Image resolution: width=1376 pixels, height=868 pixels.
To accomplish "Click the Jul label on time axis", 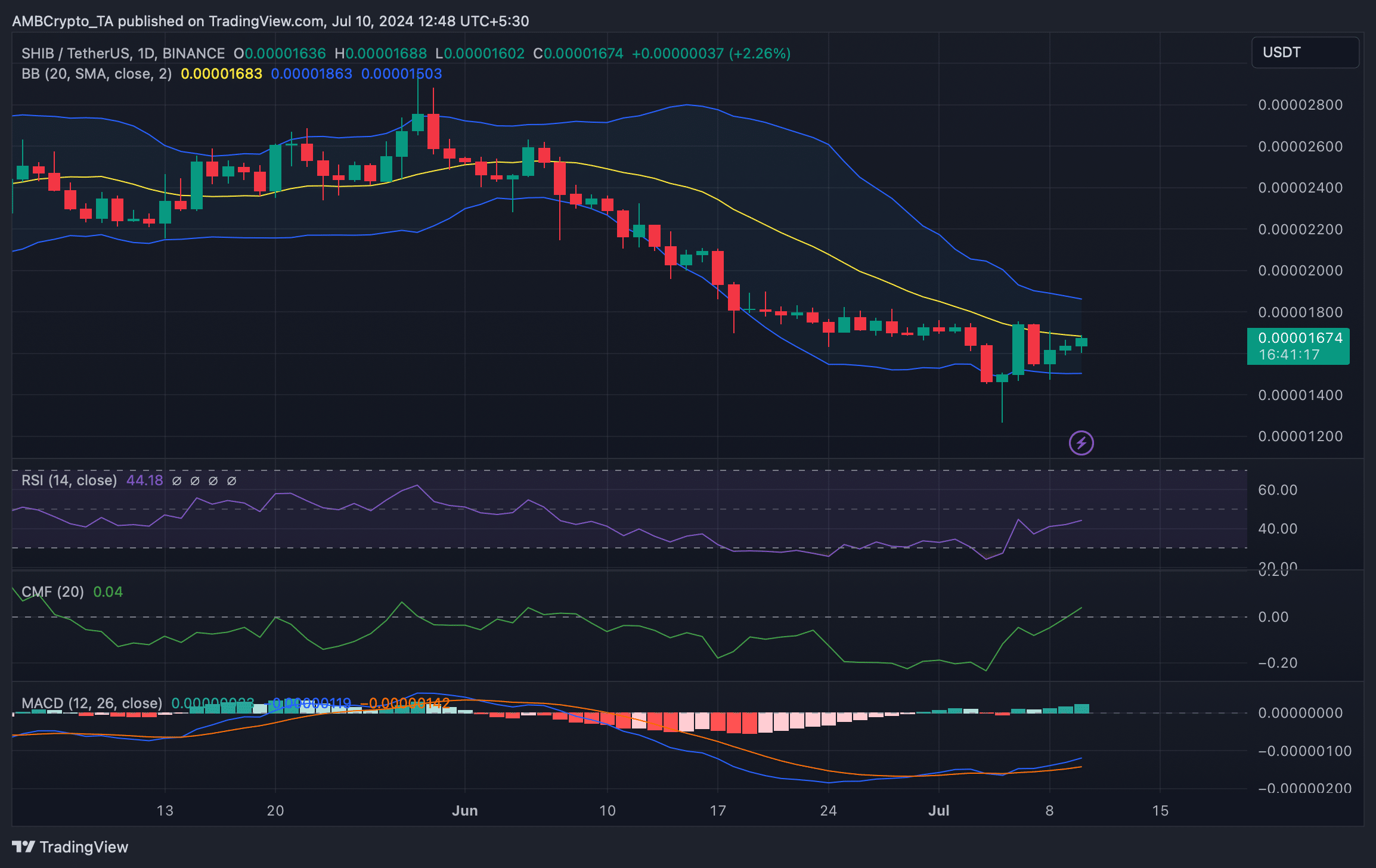I will click(939, 811).
